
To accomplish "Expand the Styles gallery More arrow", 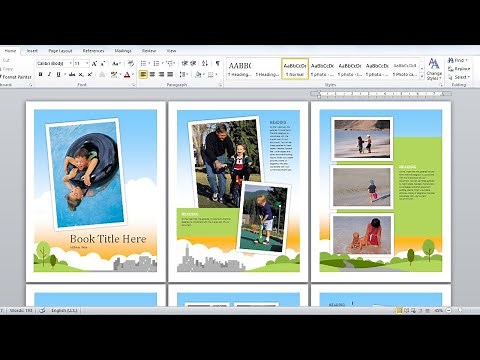I will (x=422, y=77).
